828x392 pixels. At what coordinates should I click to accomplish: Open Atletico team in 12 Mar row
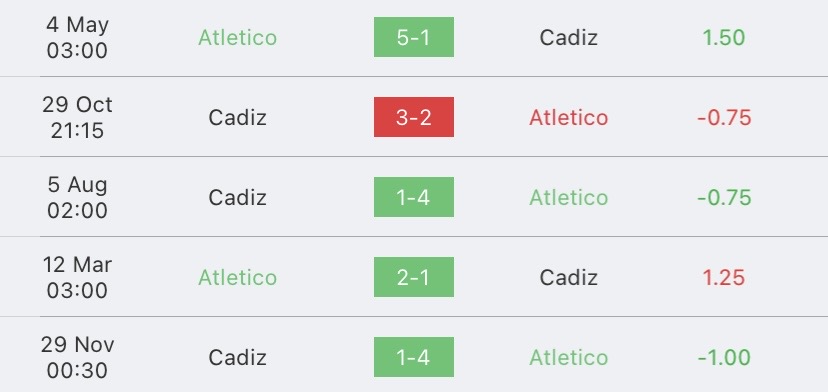[x=238, y=277]
